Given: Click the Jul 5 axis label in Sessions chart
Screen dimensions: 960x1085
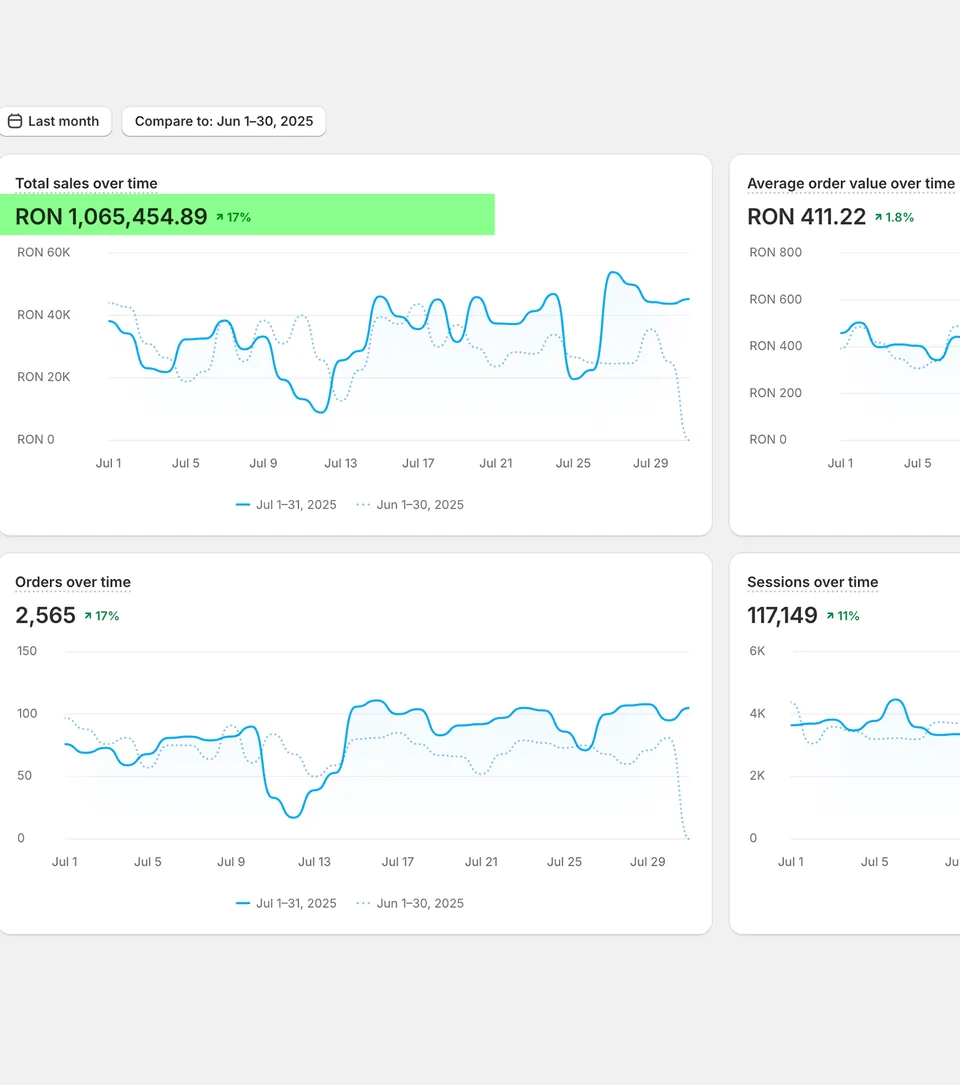Looking at the screenshot, I should pos(875,862).
